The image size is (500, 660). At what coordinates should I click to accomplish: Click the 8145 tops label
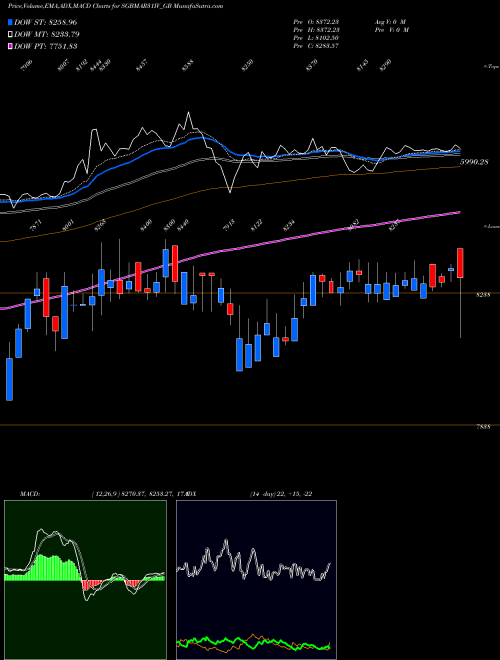[x=362, y=65]
